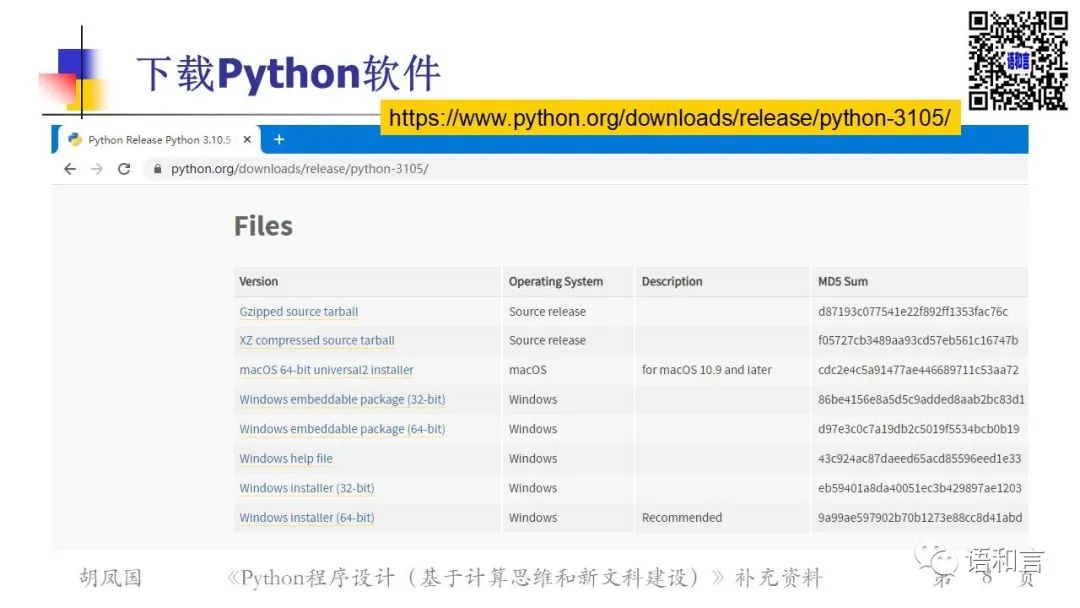Click the QR code image
This screenshot has width=1080, height=608.
pos(1018,61)
